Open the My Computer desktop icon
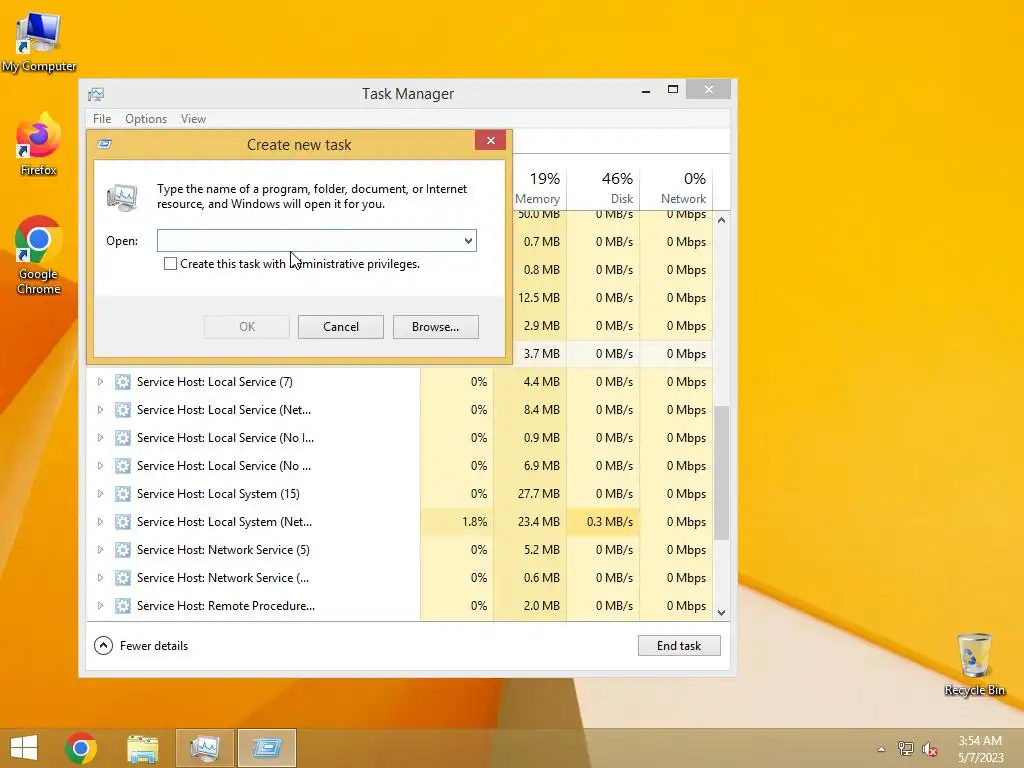The image size is (1024, 768). point(39,42)
